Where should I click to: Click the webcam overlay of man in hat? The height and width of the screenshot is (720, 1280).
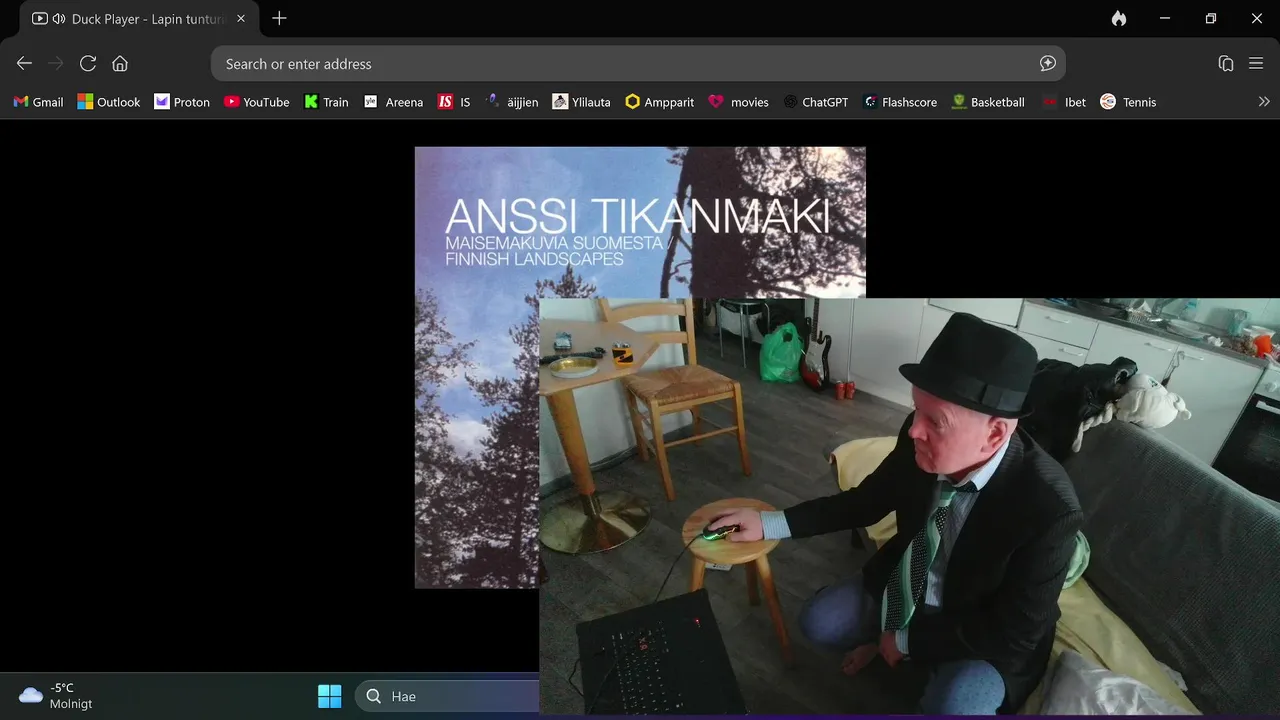coord(909,506)
